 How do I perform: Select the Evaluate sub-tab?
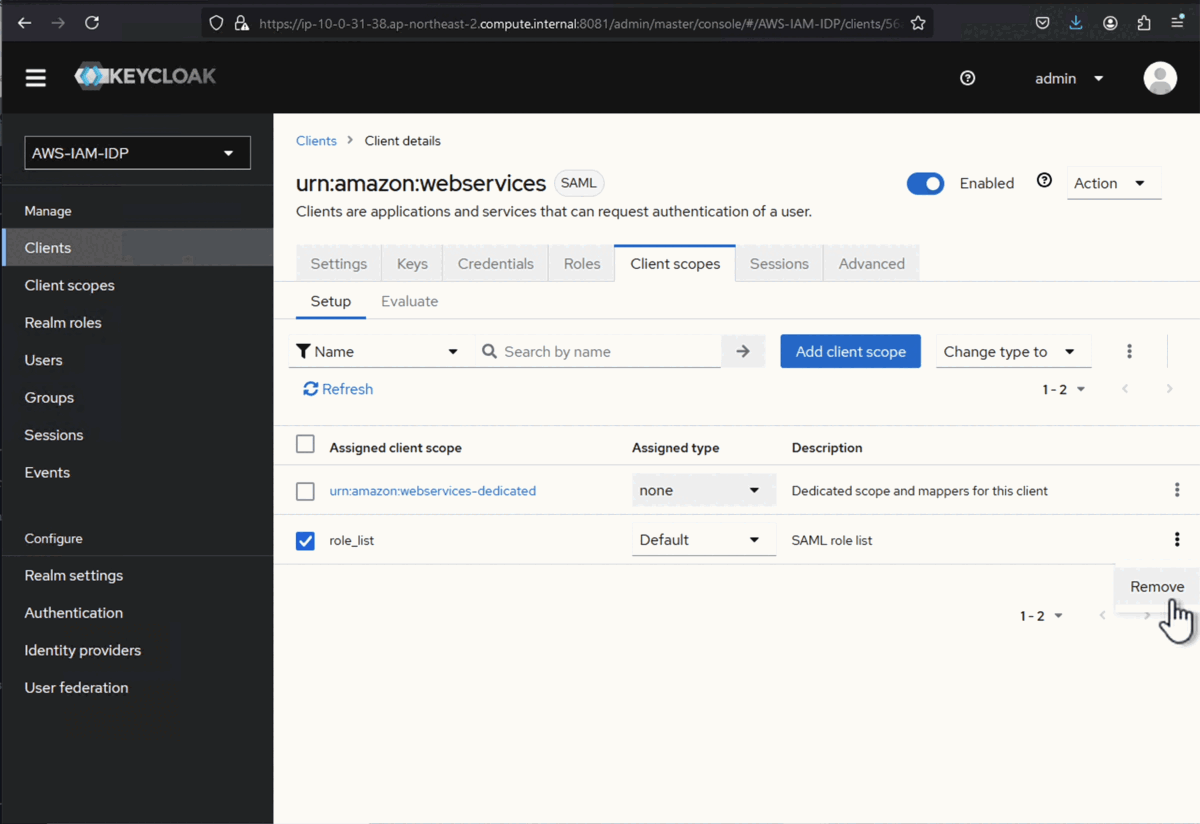click(410, 301)
